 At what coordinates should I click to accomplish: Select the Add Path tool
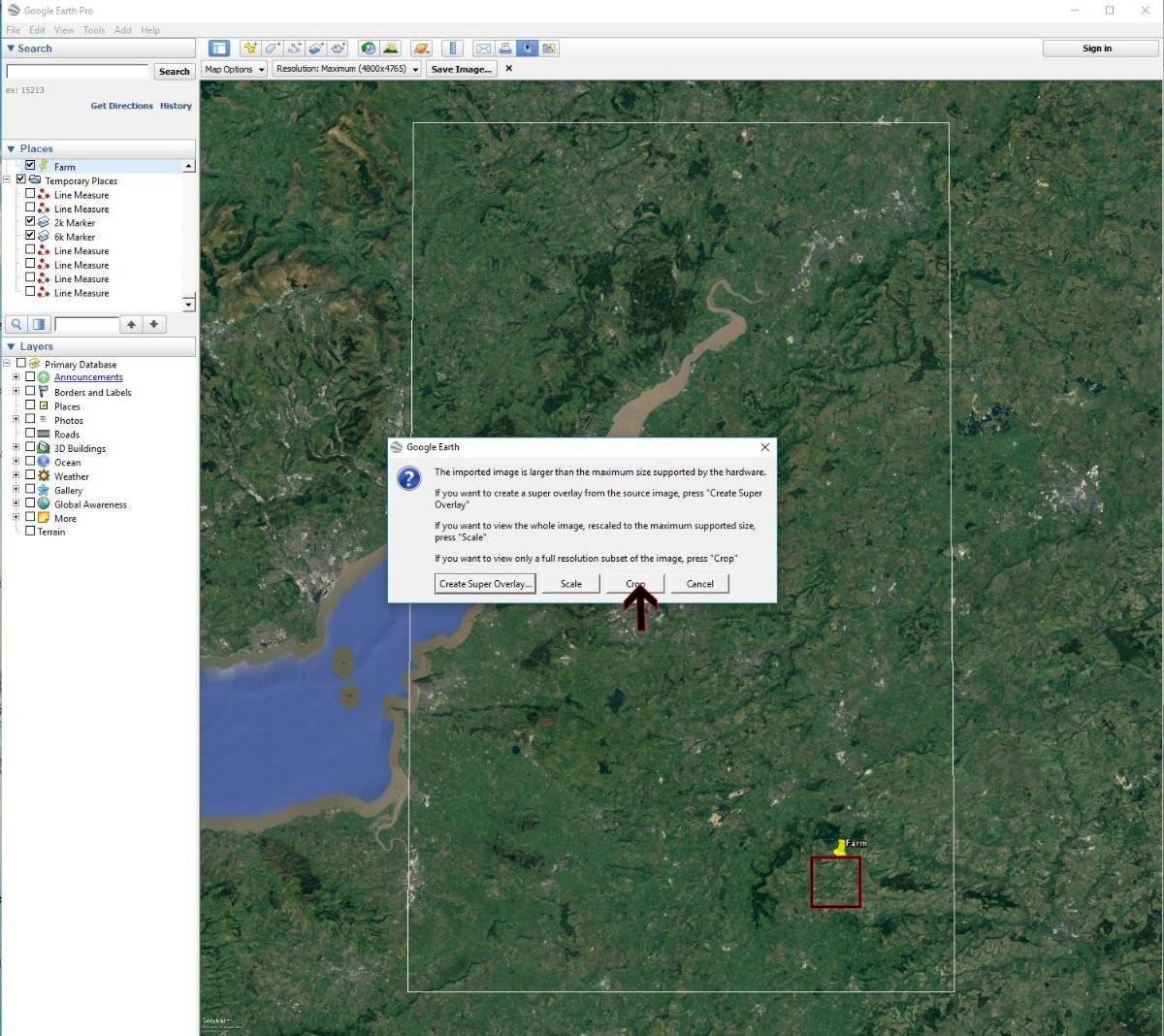click(x=295, y=49)
